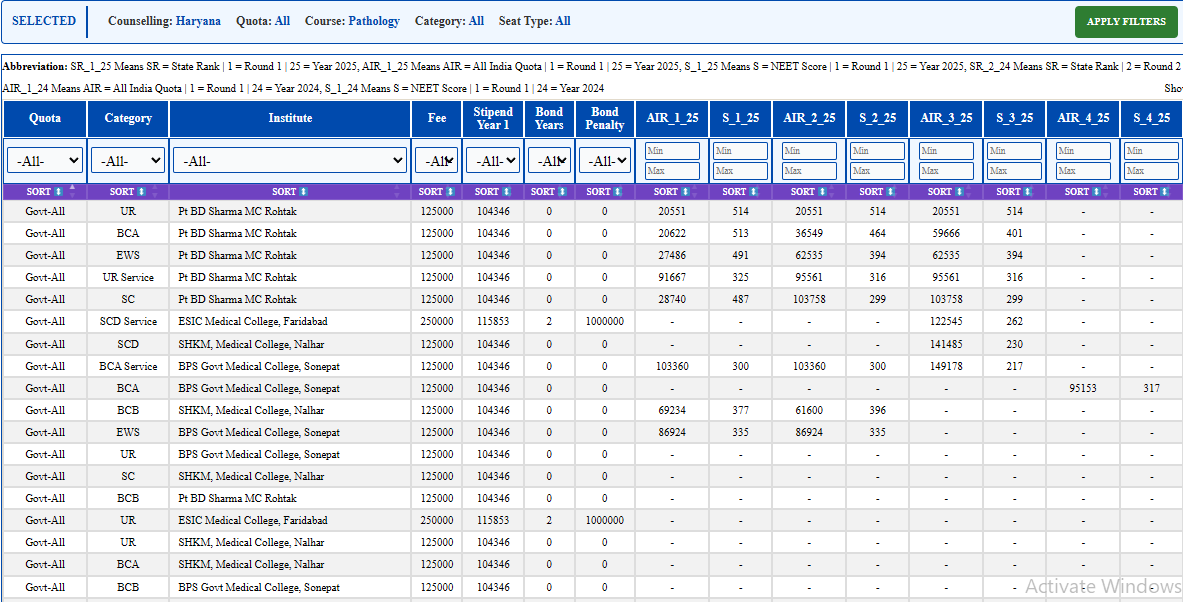This screenshot has width=1183, height=602.
Task: Click the Pathology course selection
Action: pos(374,21)
